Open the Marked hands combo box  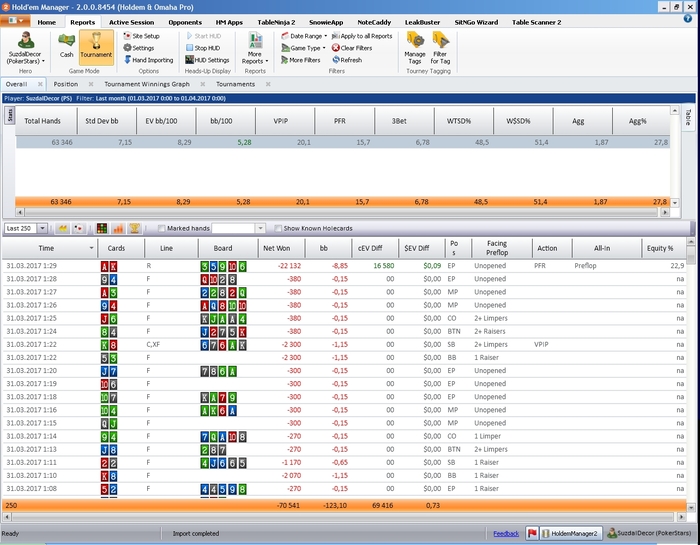click(x=239, y=229)
